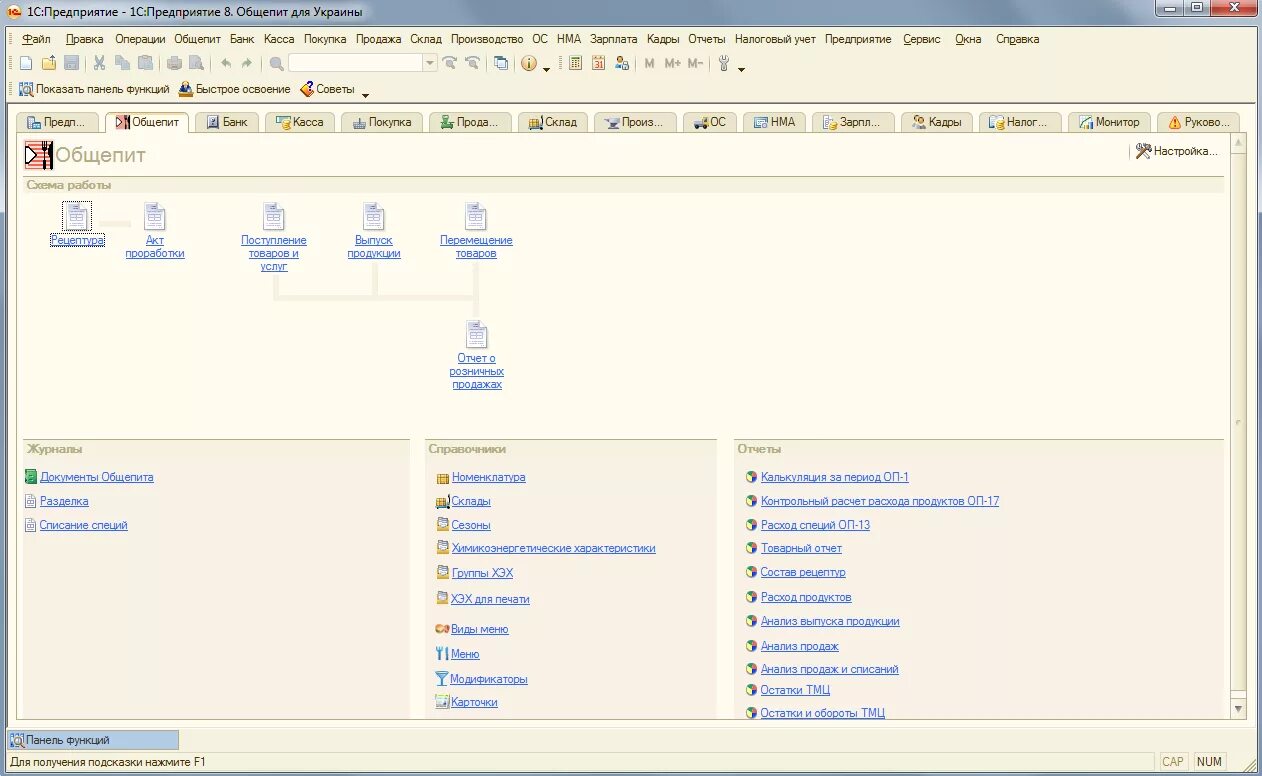Click the New document toolbar icon
1262x776 pixels.
(26, 63)
